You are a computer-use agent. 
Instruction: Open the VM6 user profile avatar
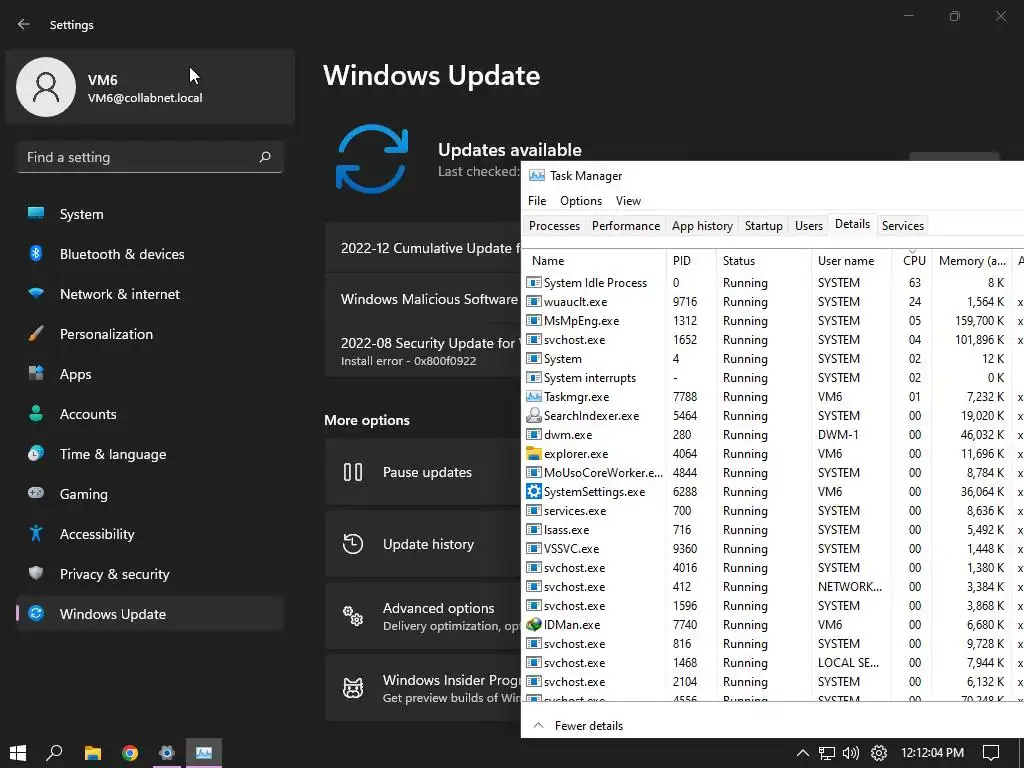pyautogui.click(x=46, y=87)
